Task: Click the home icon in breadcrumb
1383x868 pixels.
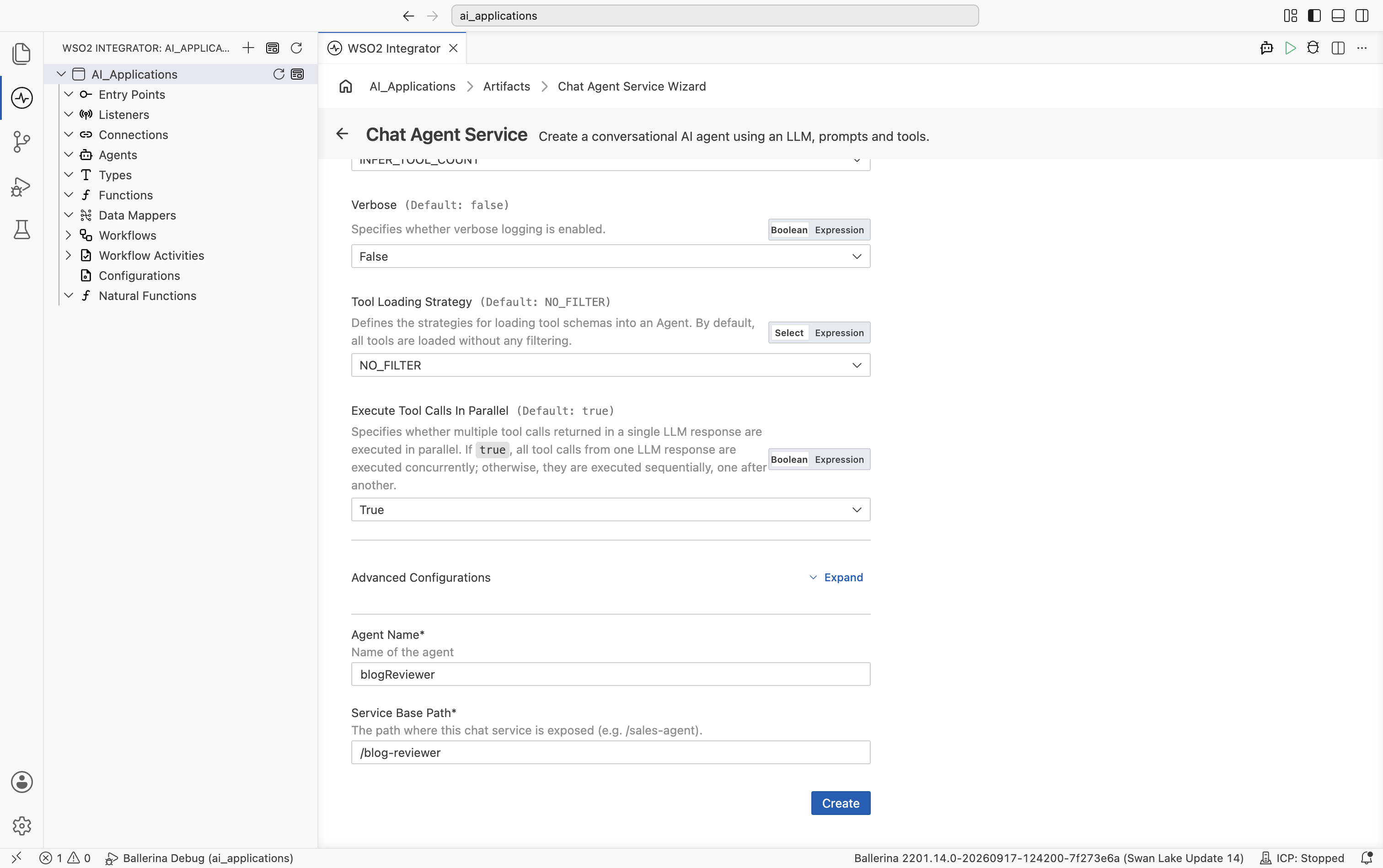Action: [x=346, y=86]
